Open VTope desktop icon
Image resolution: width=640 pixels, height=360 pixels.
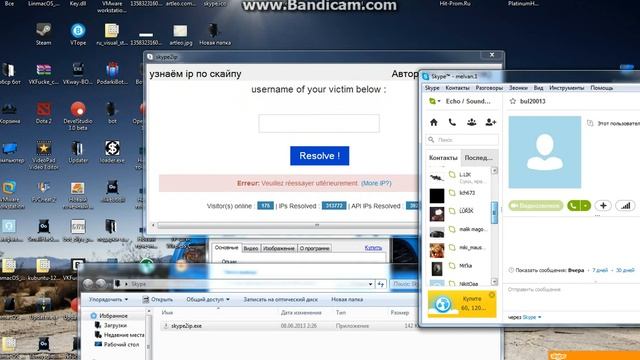(x=78, y=34)
